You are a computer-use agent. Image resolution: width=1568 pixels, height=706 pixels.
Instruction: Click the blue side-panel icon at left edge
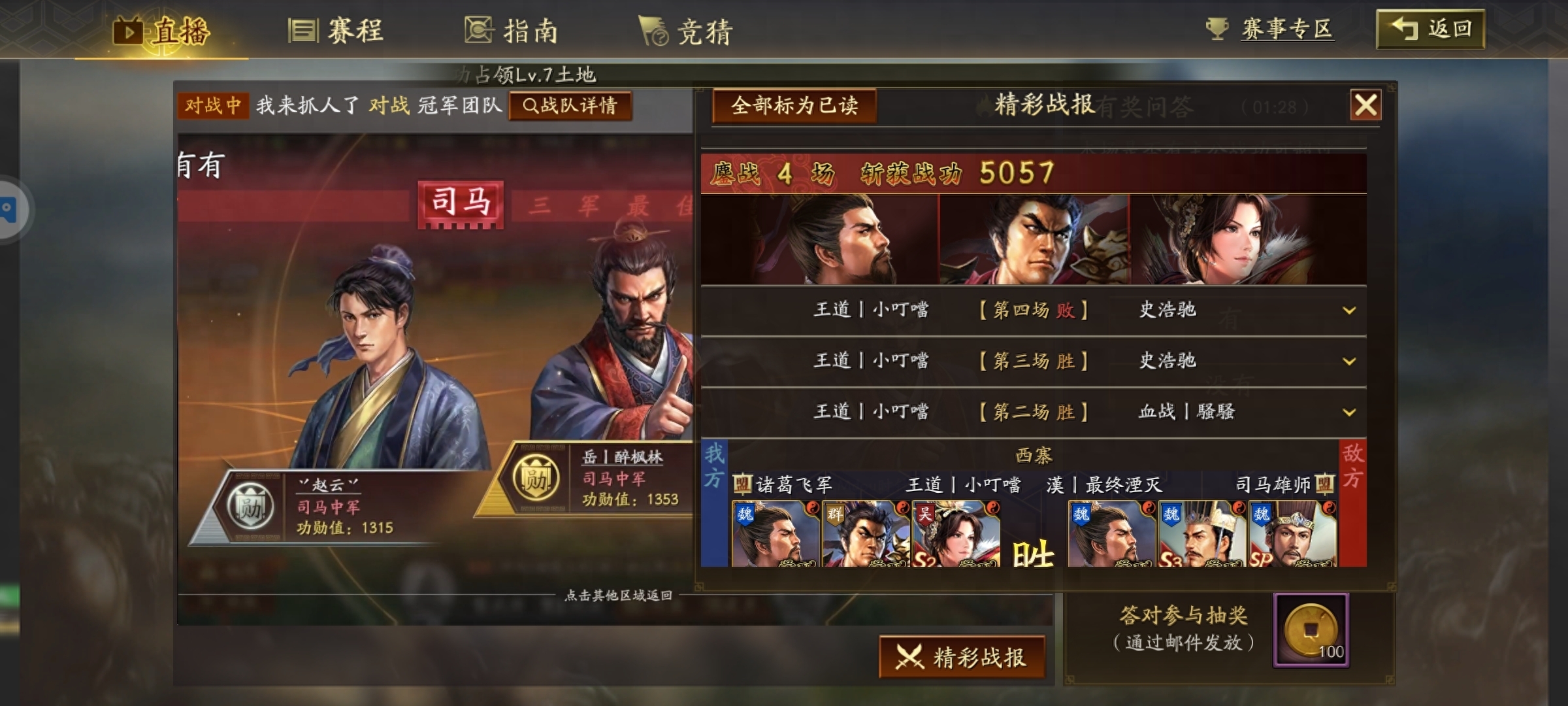pos(9,210)
